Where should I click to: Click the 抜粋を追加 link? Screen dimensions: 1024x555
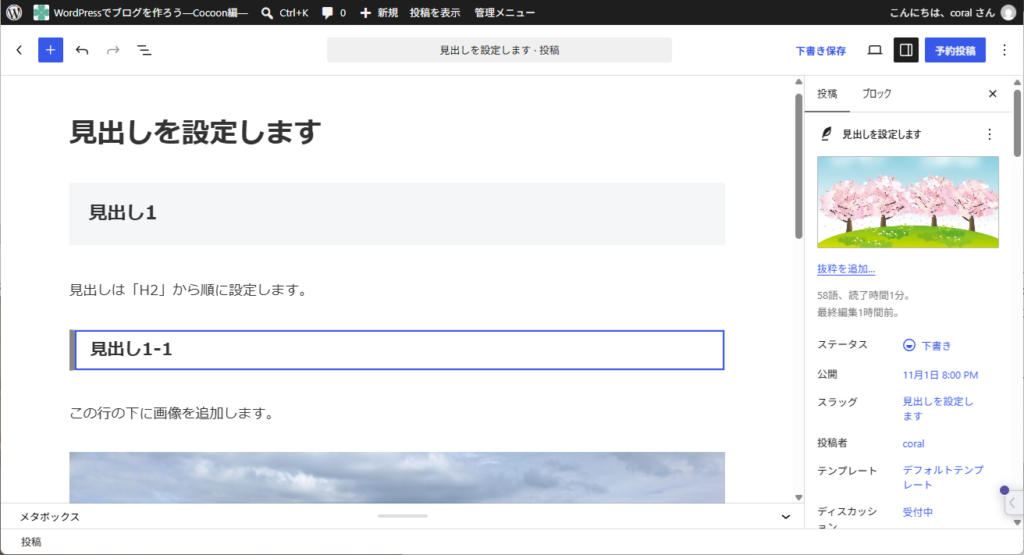click(846, 268)
